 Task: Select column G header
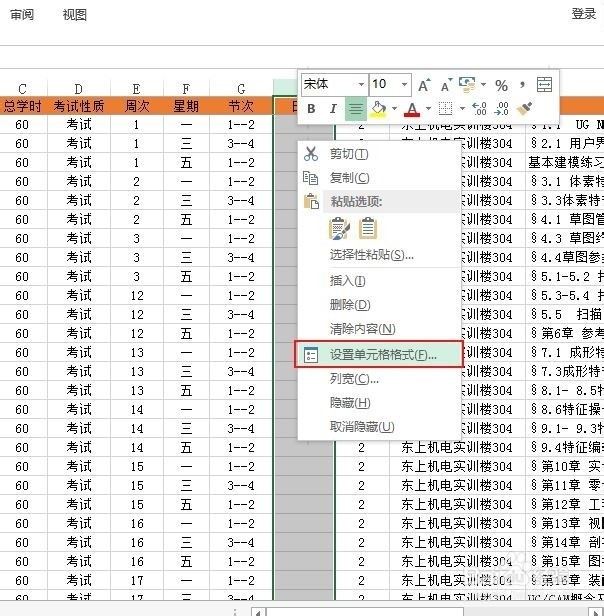(x=241, y=88)
